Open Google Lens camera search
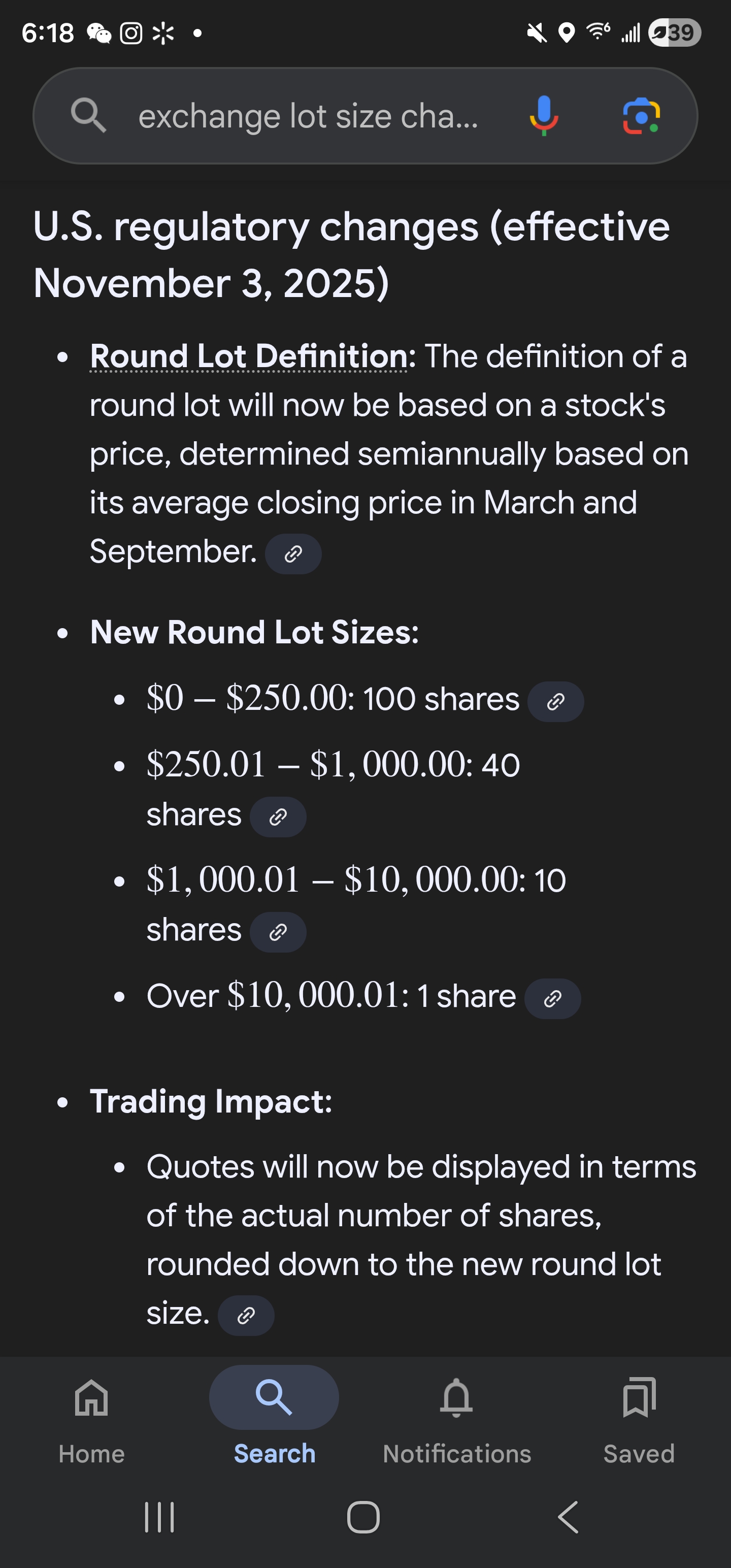 642,115
